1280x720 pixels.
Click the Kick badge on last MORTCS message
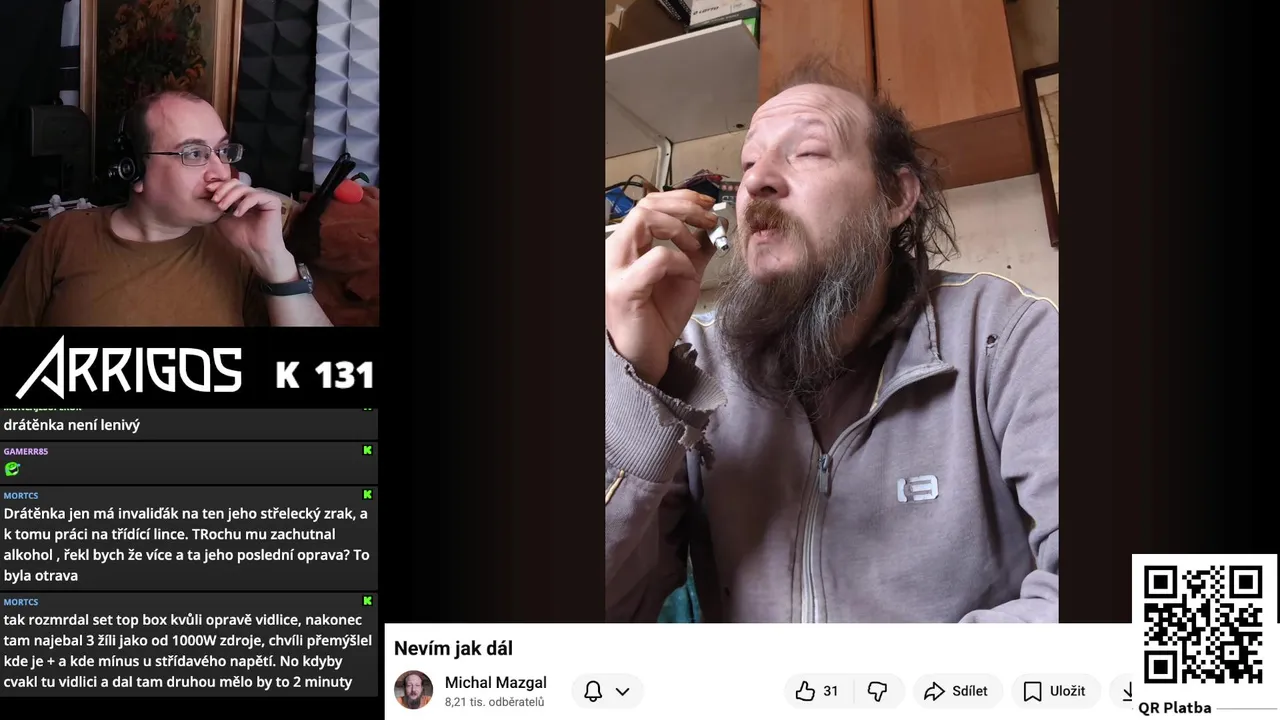367,601
